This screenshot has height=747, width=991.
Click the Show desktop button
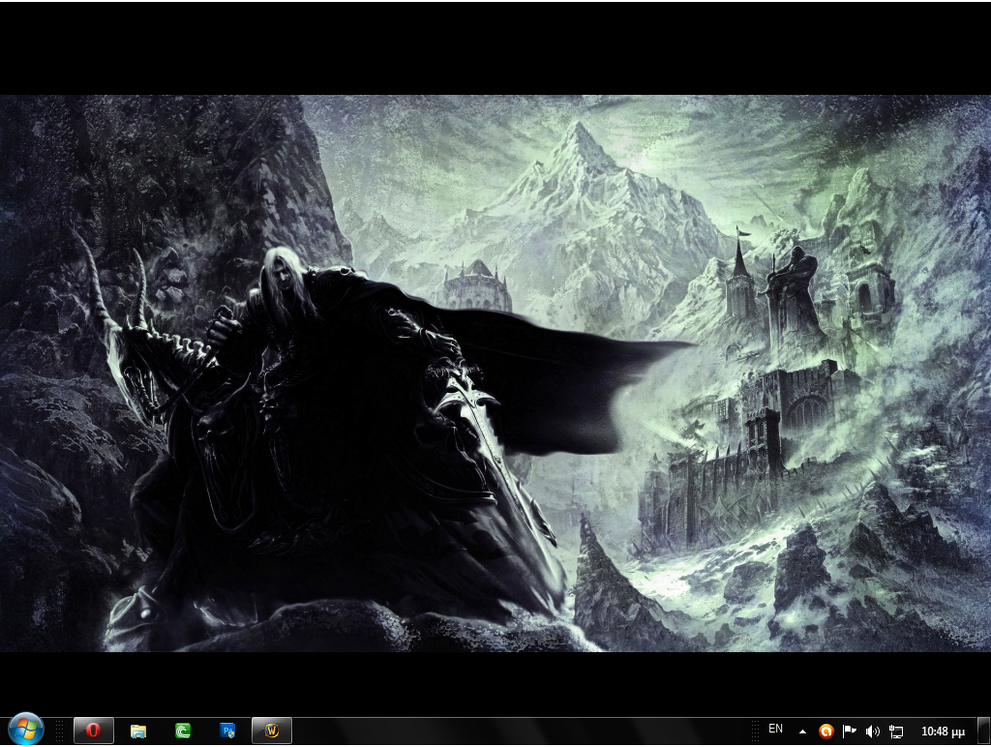(x=984, y=731)
